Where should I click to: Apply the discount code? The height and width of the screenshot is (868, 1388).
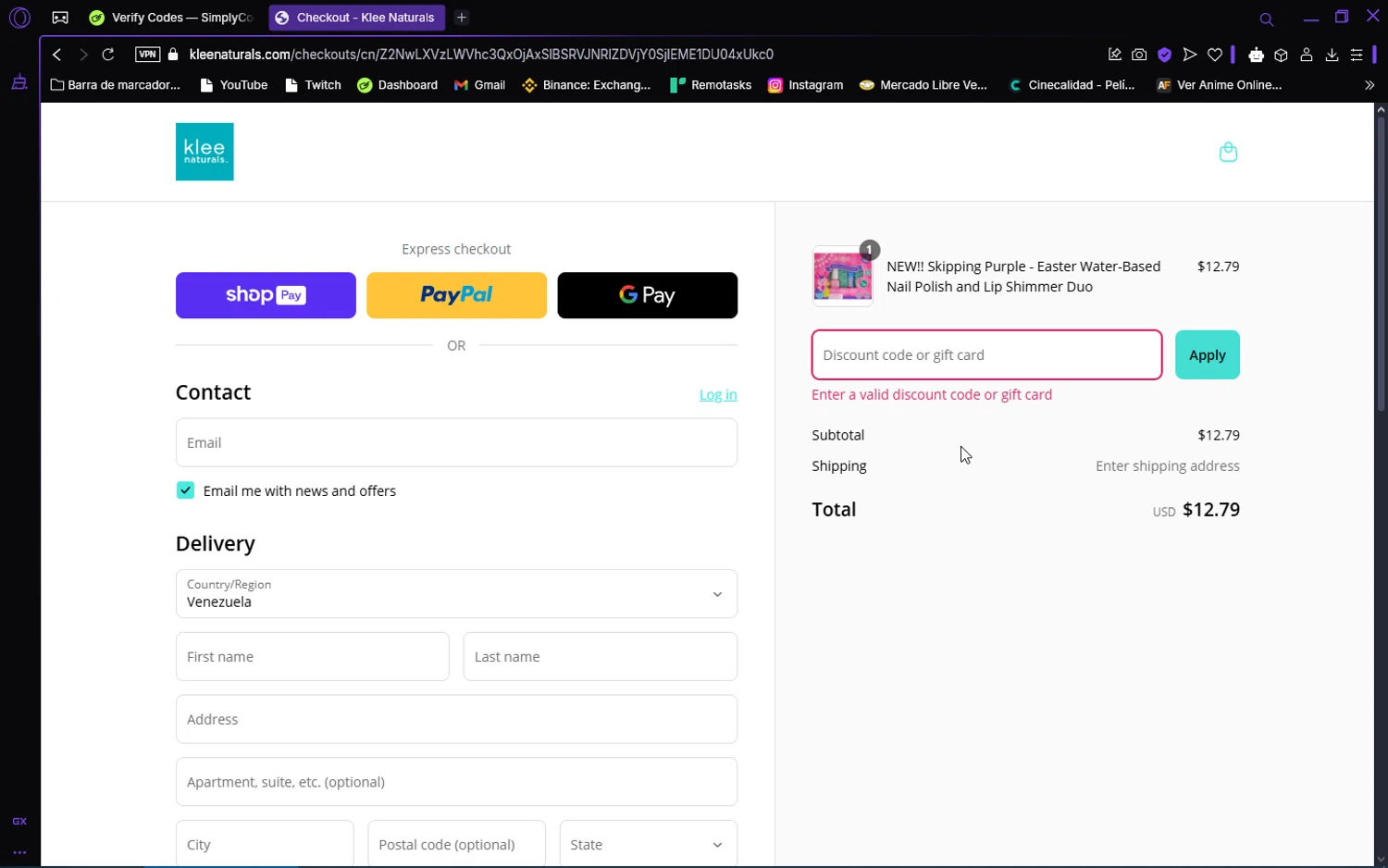coord(1207,355)
